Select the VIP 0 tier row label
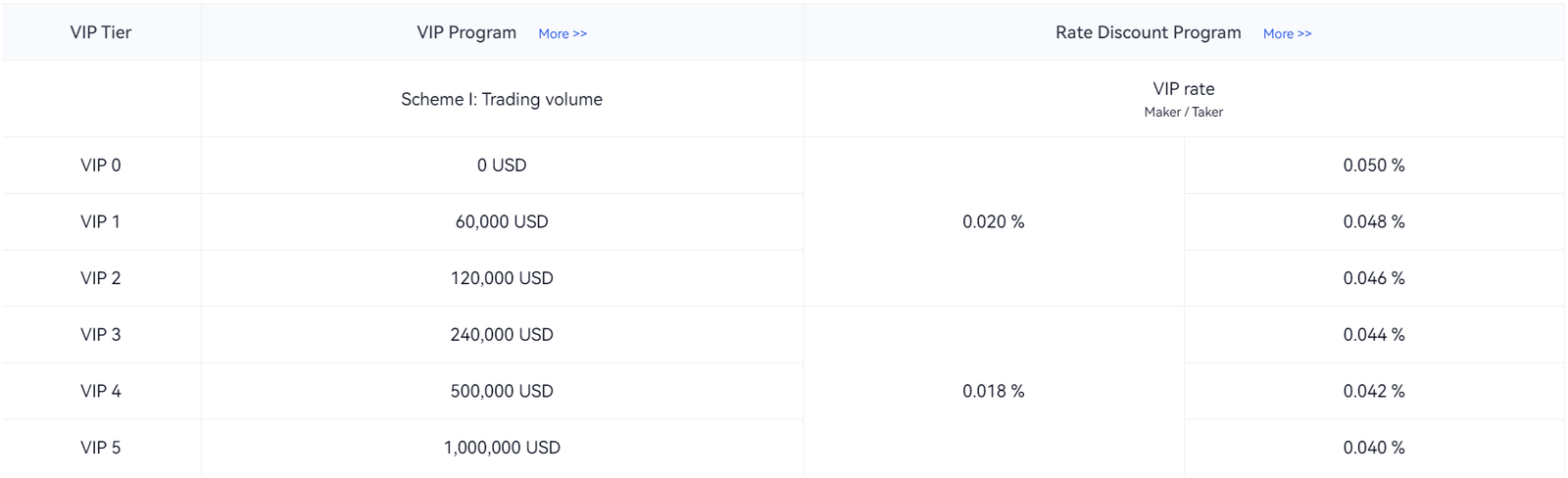The width and height of the screenshot is (1568, 478). (x=101, y=166)
